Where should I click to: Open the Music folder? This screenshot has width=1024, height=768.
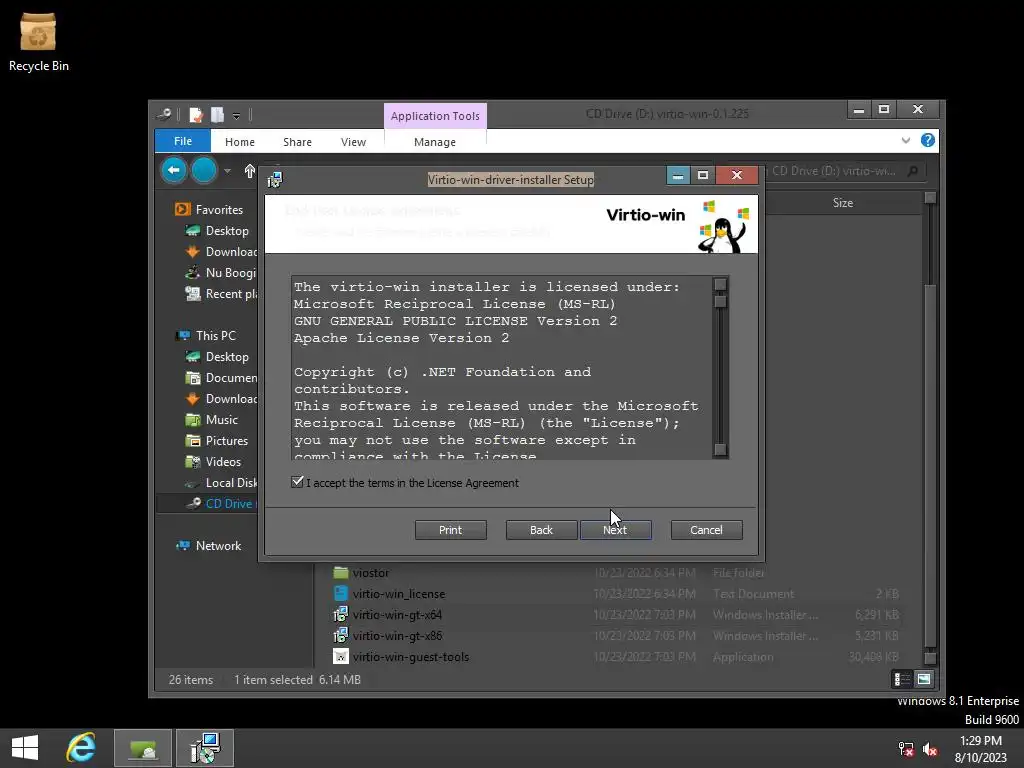click(212, 419)
